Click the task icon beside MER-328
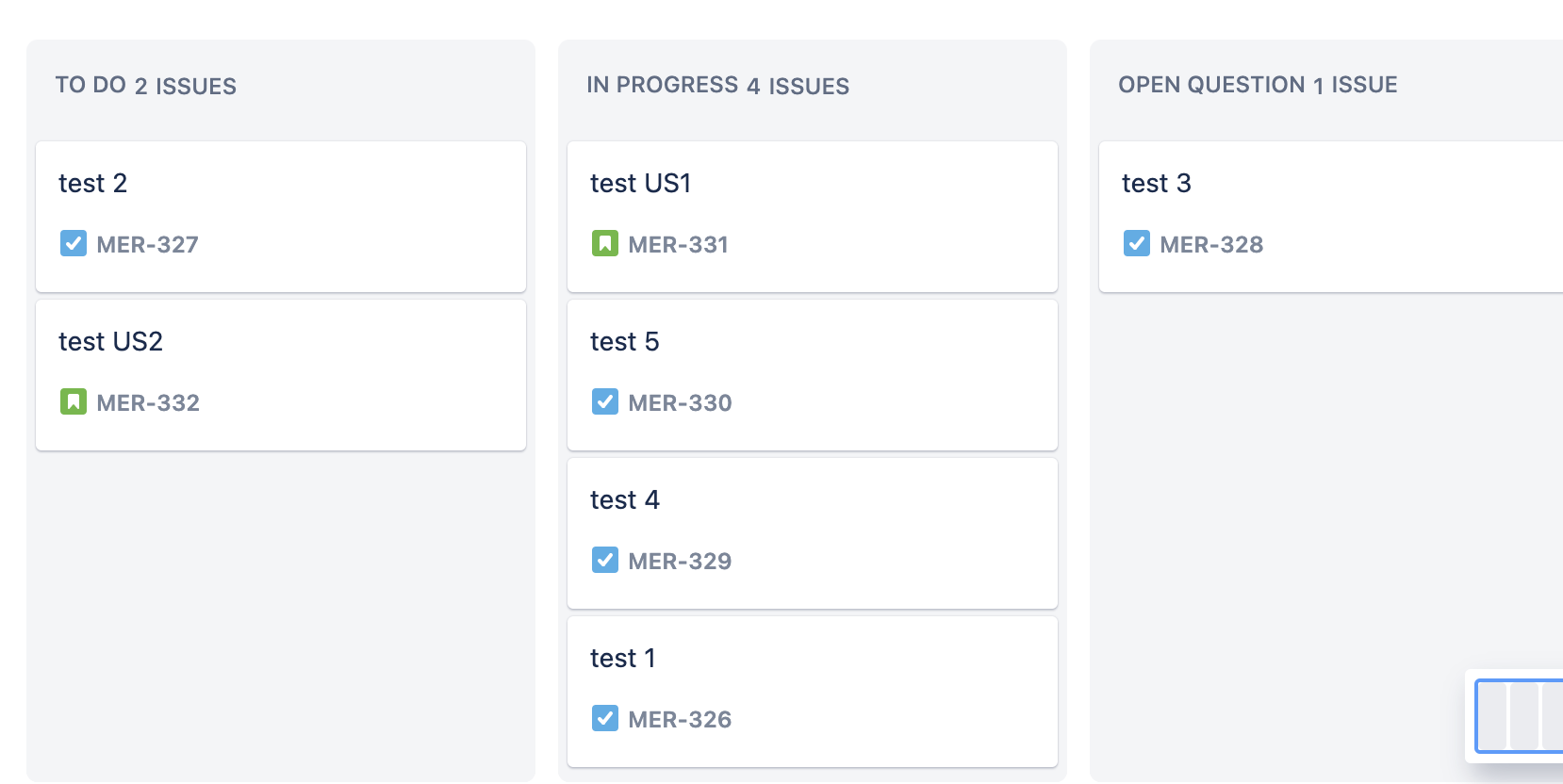Viewport: 1563px width, 784px height. coord(1137,244)
